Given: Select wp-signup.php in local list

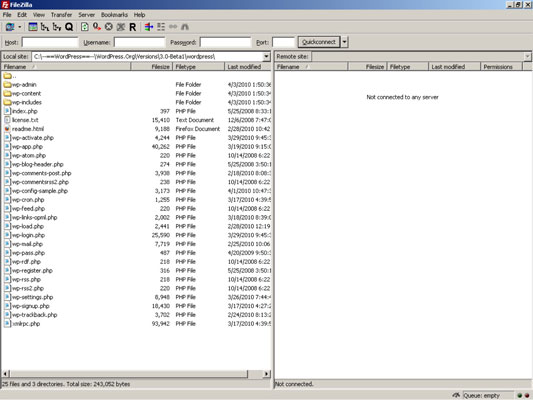Looking at the screenshot, I should pyautogui.click(x=31, y=306).
